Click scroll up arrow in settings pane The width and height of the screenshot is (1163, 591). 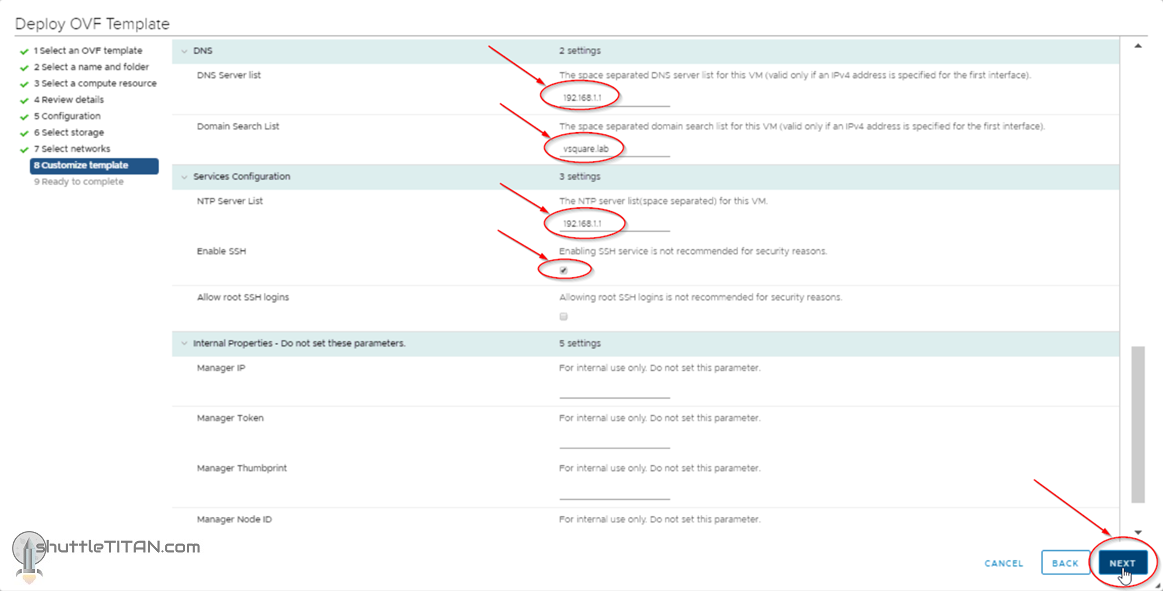point(1138,46)
